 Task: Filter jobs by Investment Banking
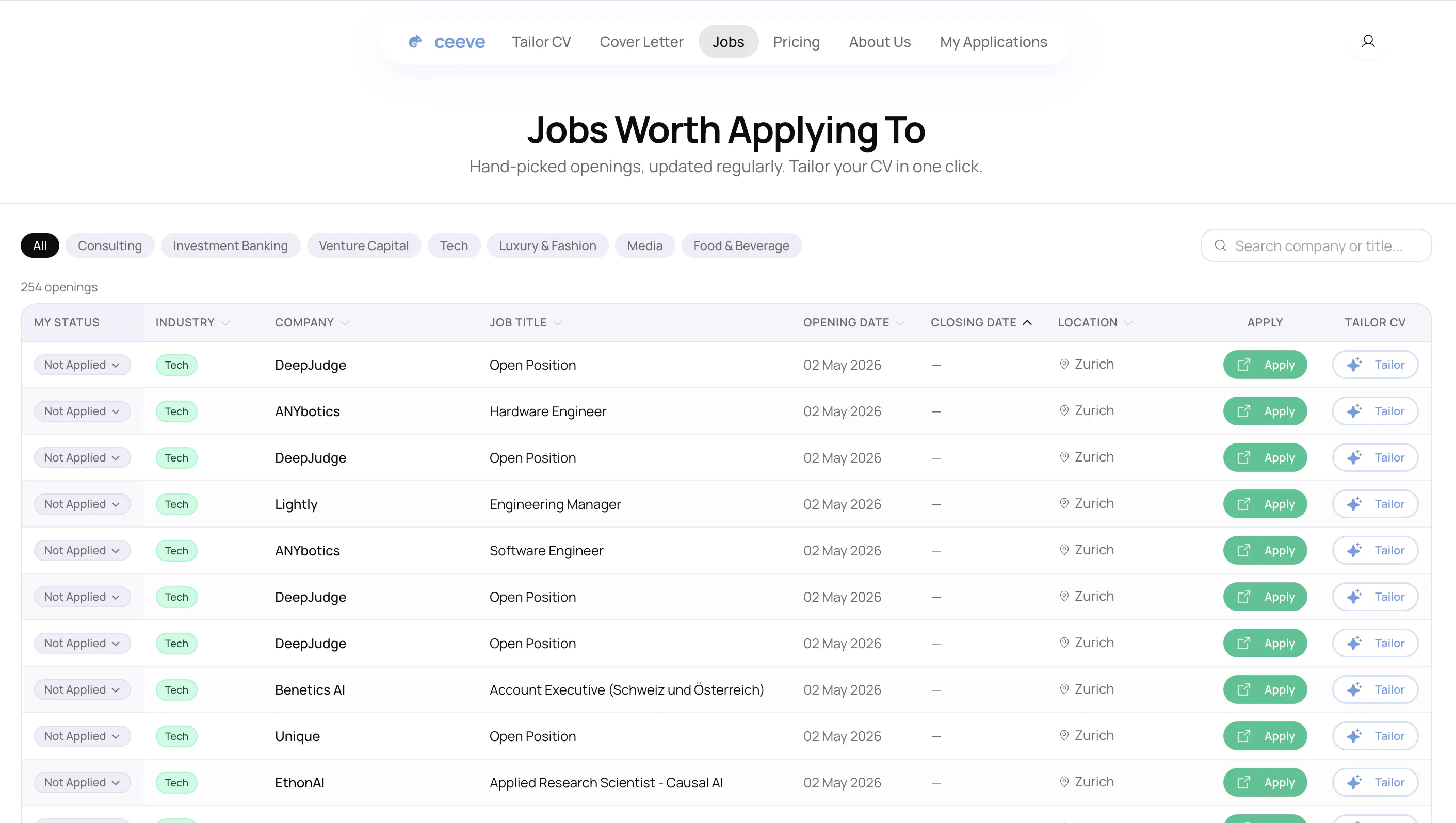coord(230,245)
